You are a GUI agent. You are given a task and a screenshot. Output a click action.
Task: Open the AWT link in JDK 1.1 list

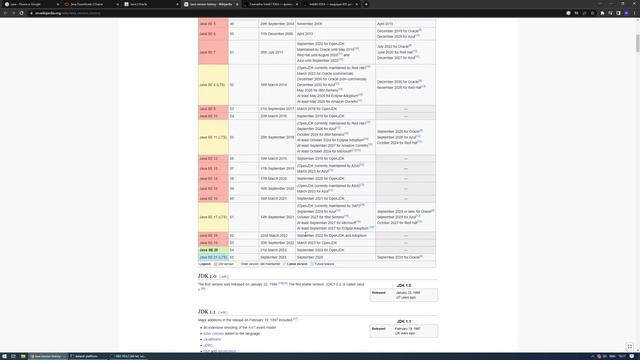[x=251, y=327]
